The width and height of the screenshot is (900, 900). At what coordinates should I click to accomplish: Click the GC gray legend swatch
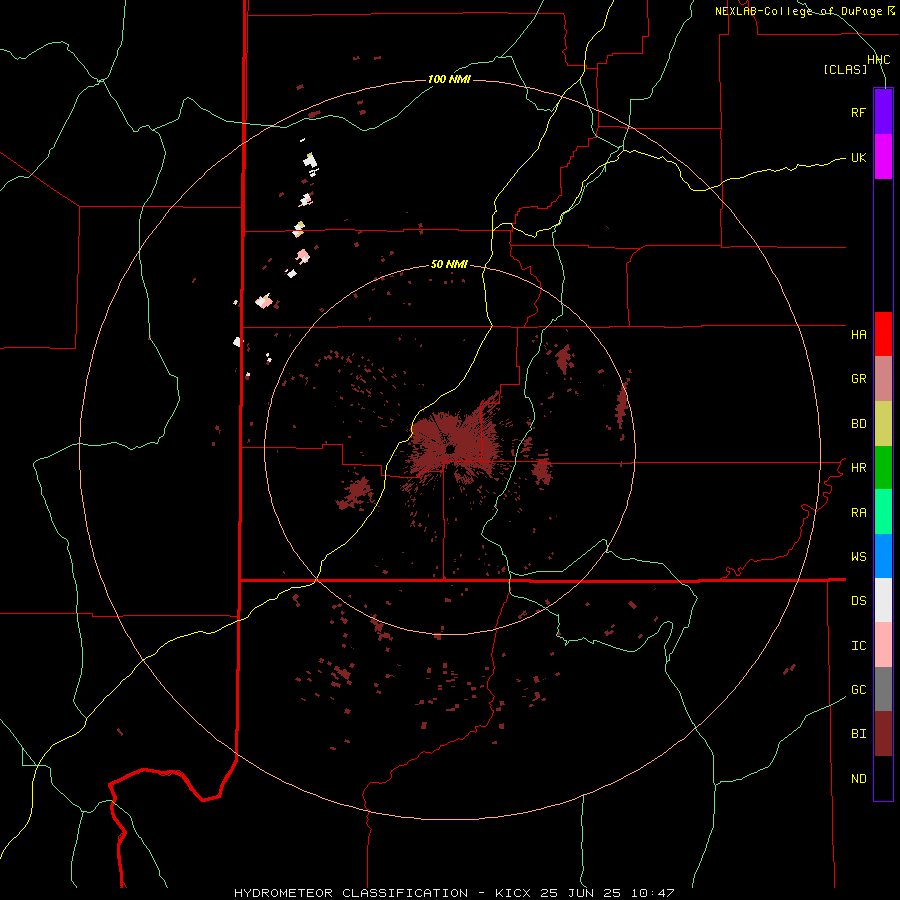coord(883,689)
